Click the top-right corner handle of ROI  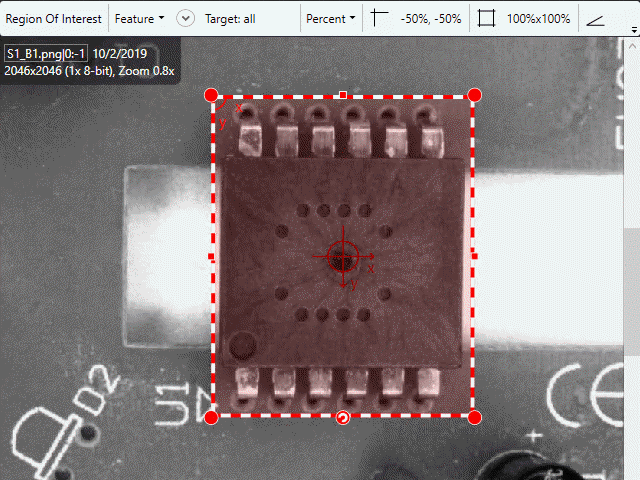point(475,95)
